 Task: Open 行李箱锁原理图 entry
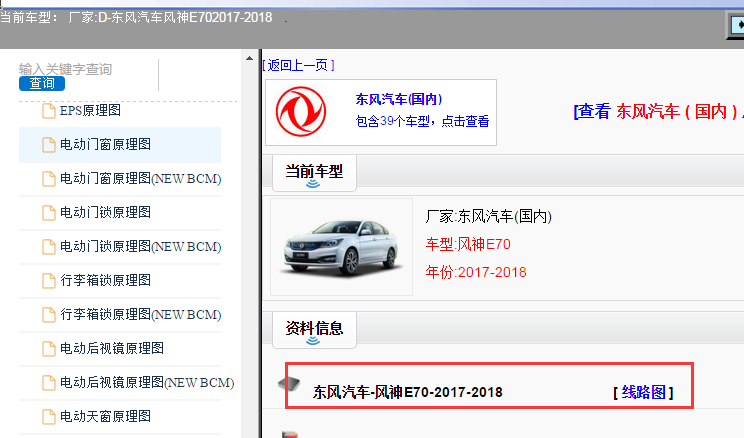(105, 280)
